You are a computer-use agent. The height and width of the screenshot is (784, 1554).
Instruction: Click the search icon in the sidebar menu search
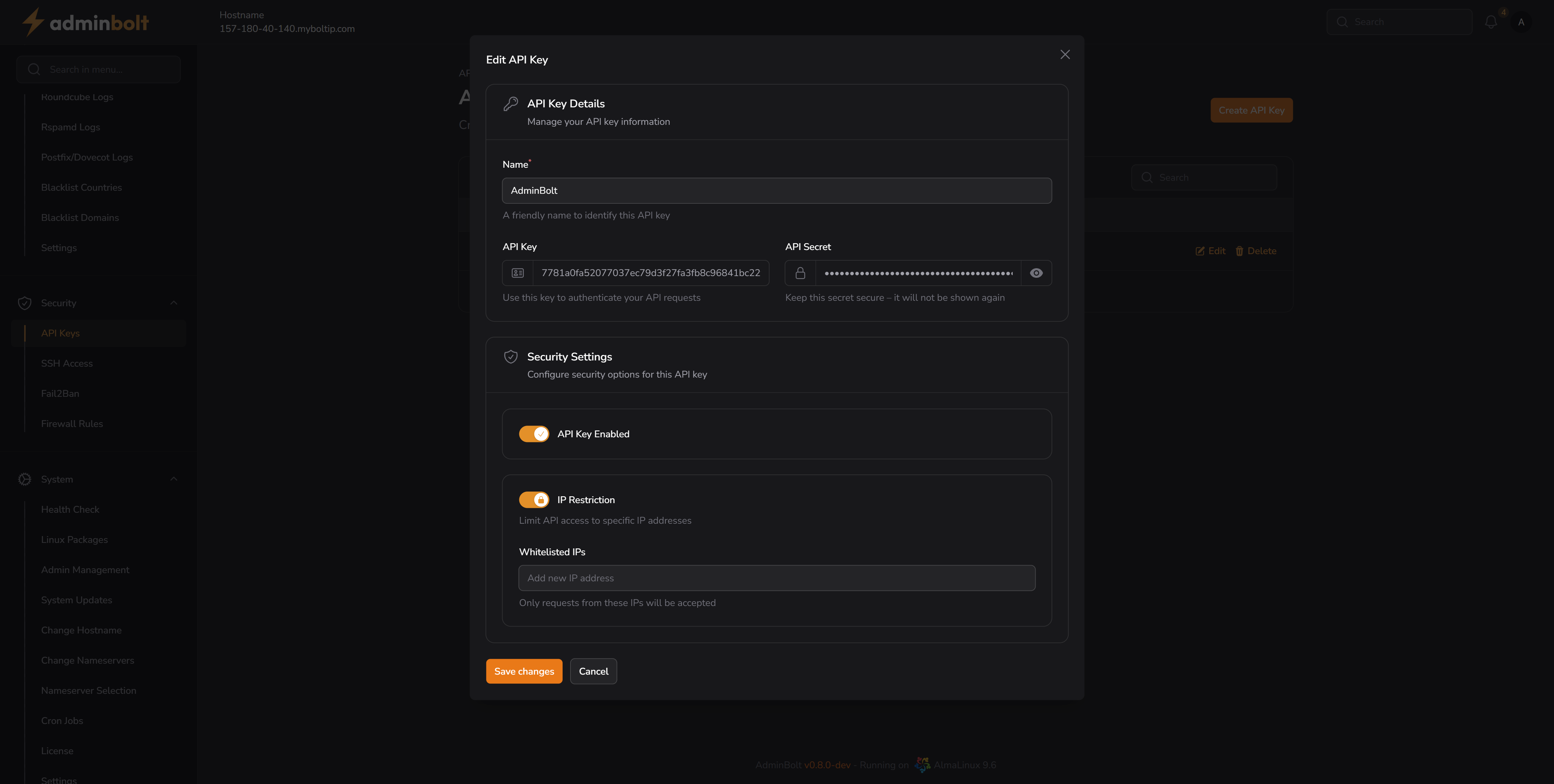[x=34, y=69]
